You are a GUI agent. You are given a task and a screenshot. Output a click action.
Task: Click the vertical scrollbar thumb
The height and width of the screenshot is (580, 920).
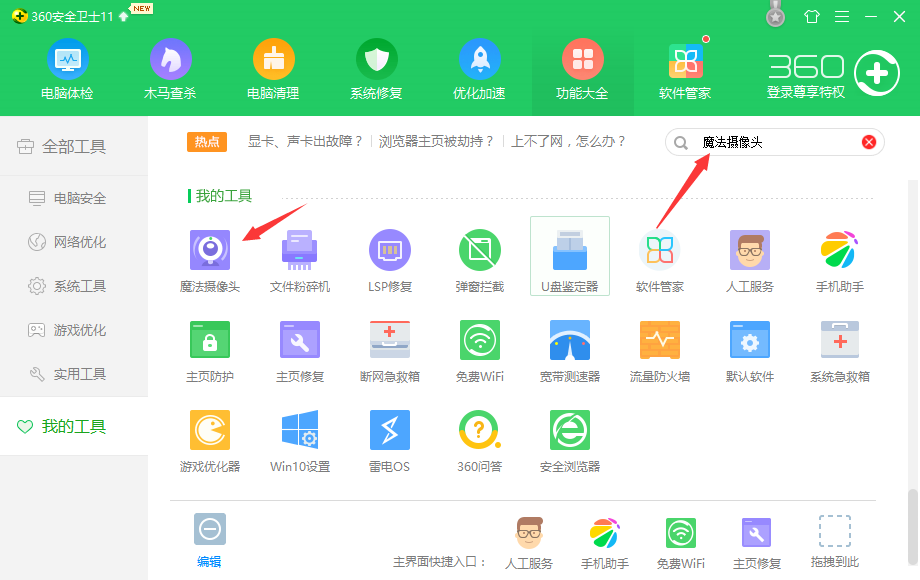pos(912,526)
